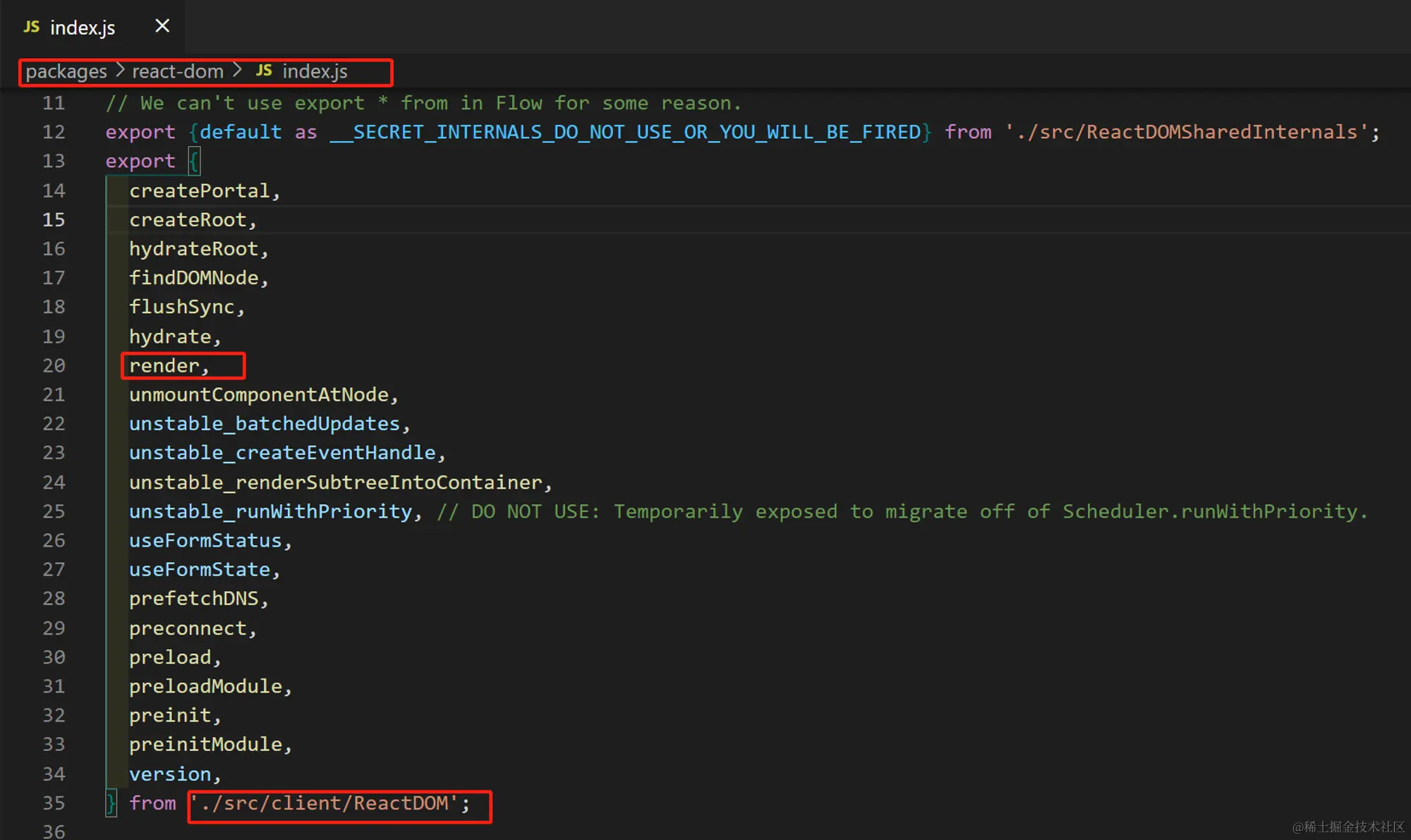
Task: Place cursor on createRoot identifier
Action: pyautogui.click(x=188, y=220)
